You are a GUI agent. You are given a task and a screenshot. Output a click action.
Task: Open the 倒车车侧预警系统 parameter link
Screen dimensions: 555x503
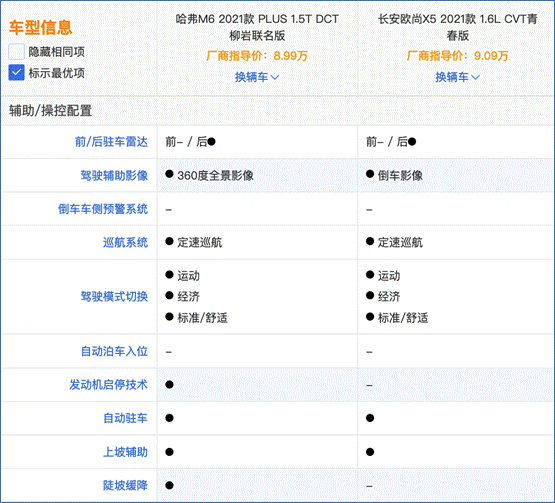click(x=103, y=209)
